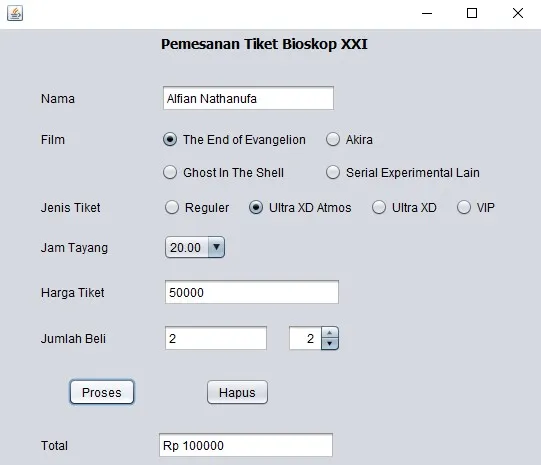Click the Total output field

point(246,445)
